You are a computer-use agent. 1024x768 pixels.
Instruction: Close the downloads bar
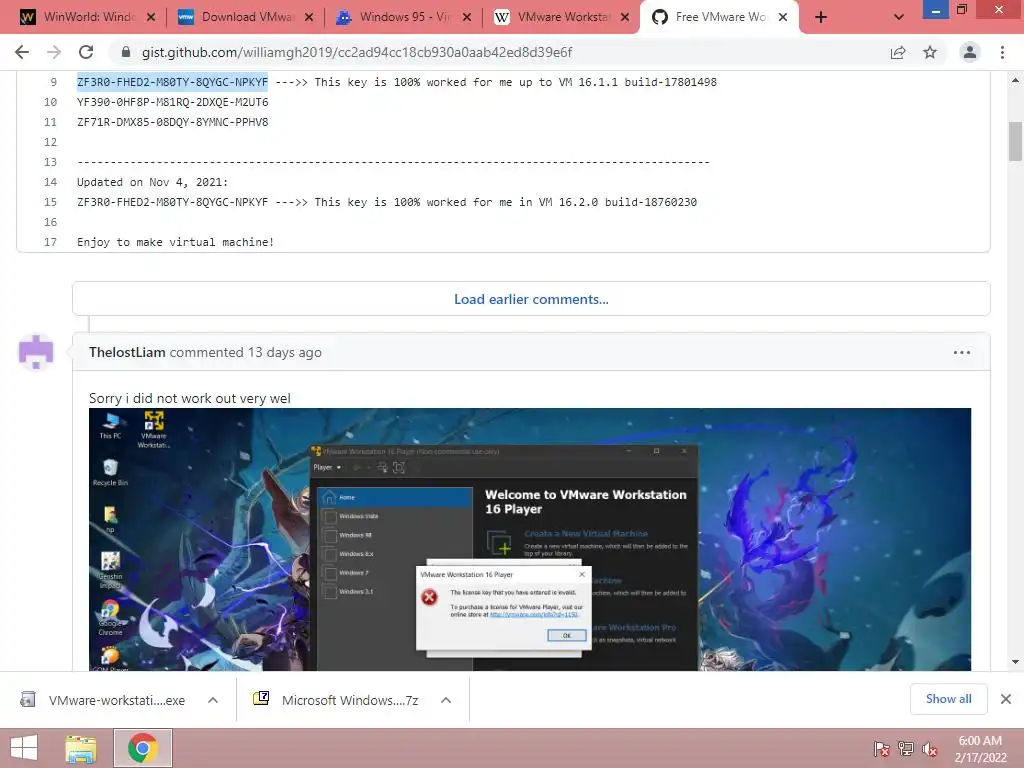pyautogui.click(x=1006, y=699)
